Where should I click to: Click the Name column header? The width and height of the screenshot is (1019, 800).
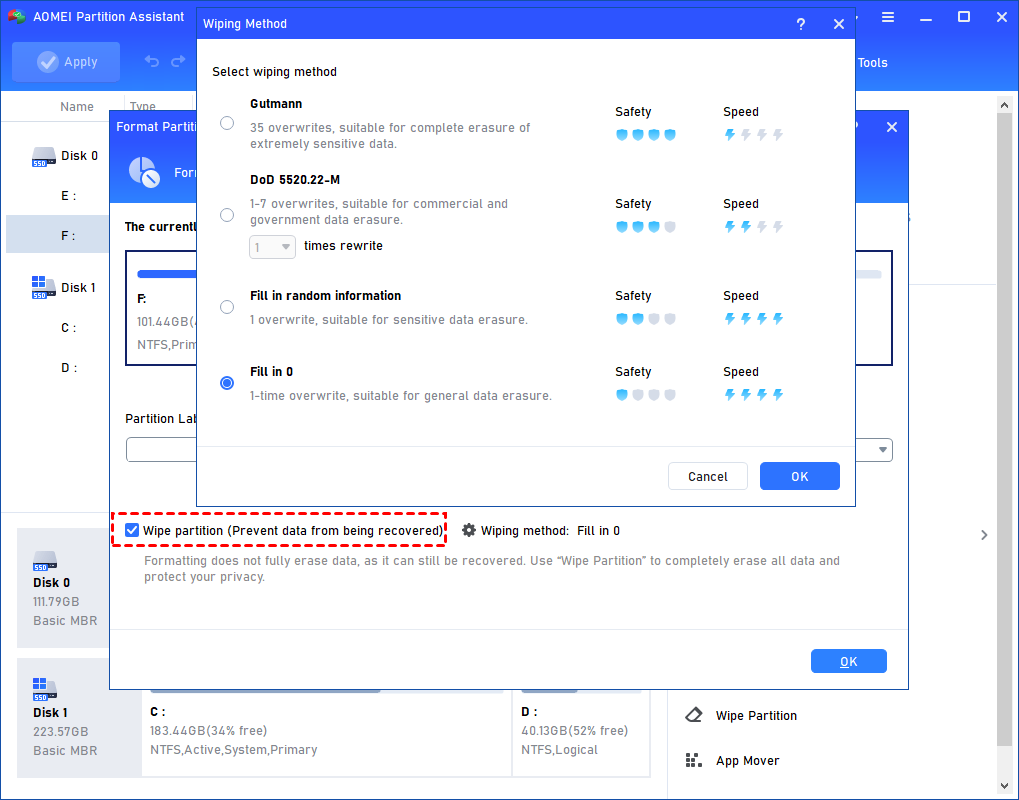(77, 107)
